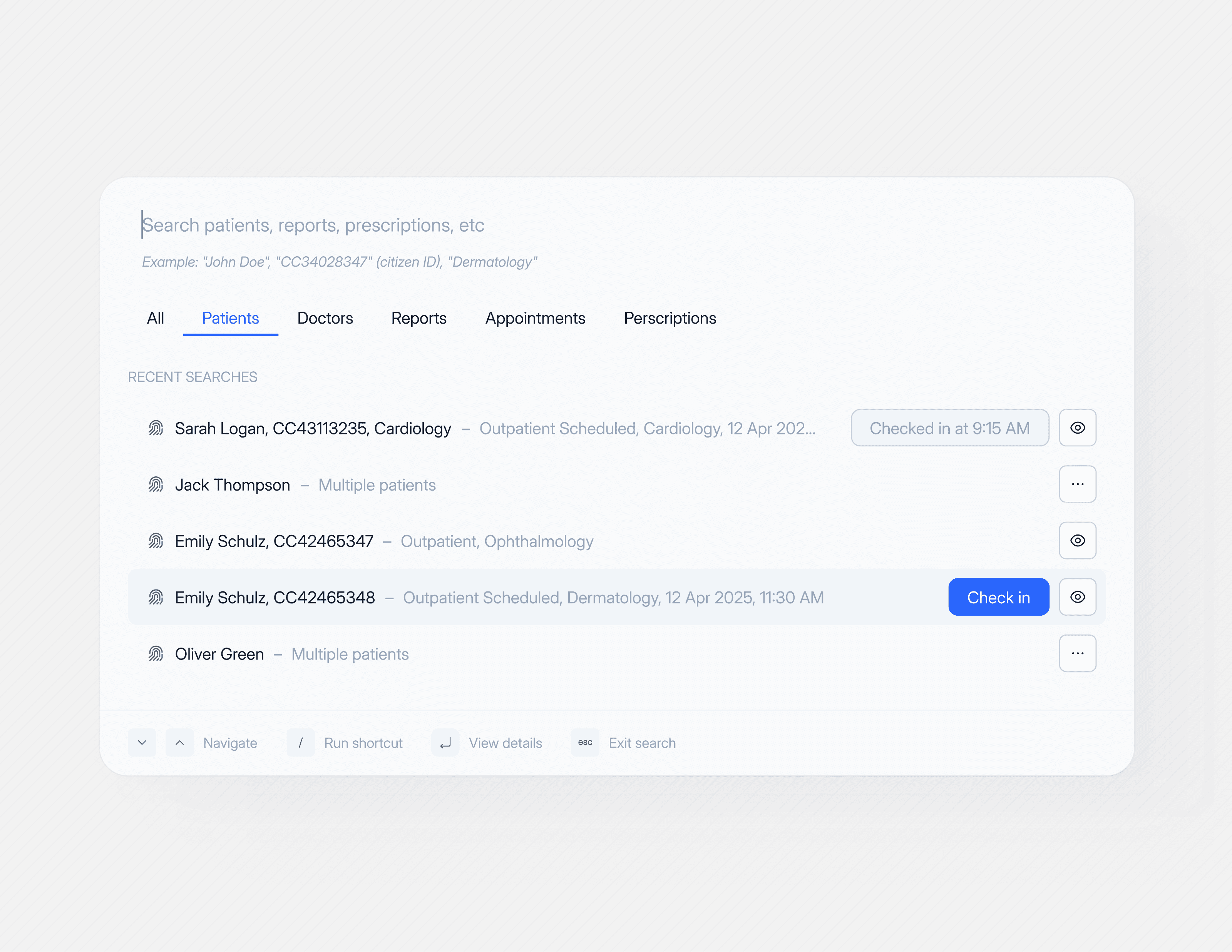Image resolution: width=1232 pixels, height=952 pixels.
Task: View Sarah Logan details via eye icon
Action: point(1078,428)
